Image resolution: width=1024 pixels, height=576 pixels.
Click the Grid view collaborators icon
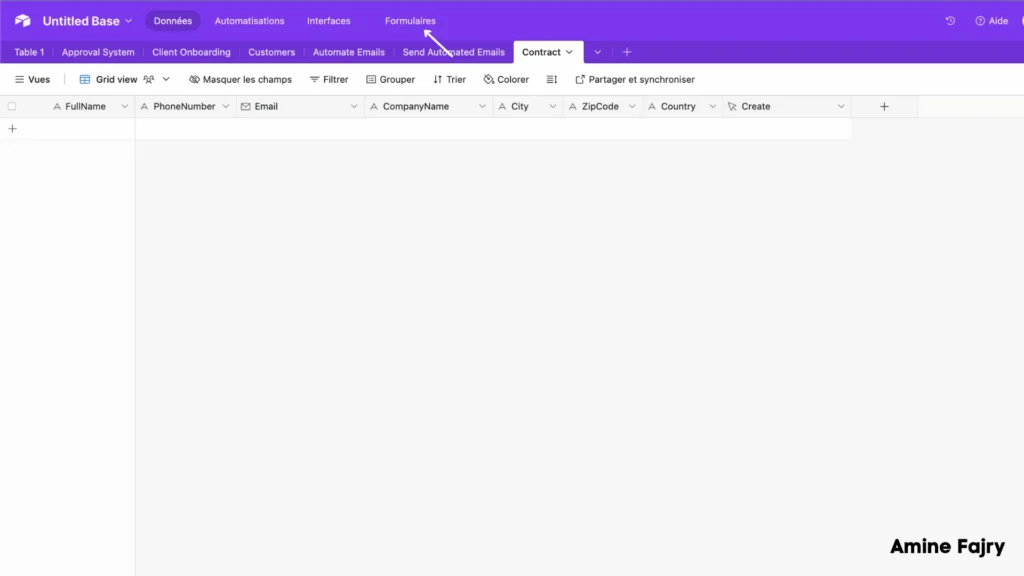(x=149, y=80)
